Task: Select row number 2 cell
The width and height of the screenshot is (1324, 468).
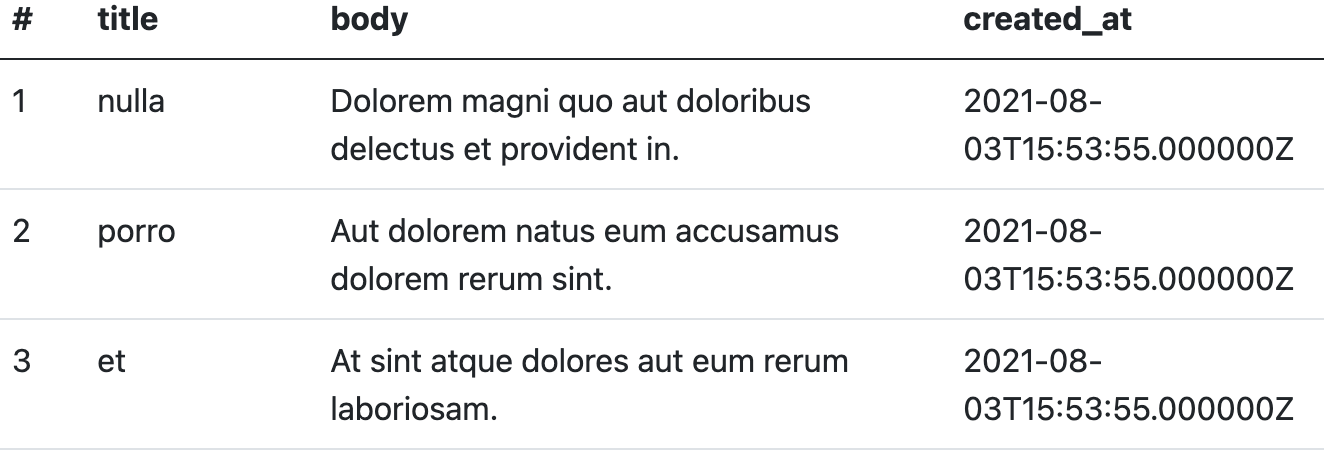Action: point(21,231)
